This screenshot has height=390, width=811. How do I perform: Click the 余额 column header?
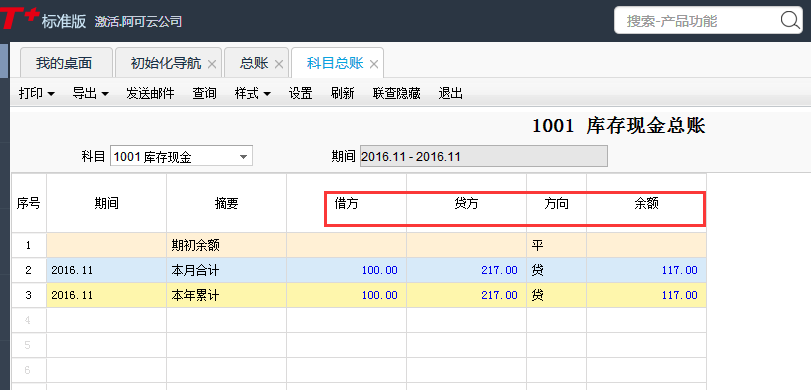[x=647, y=203]
